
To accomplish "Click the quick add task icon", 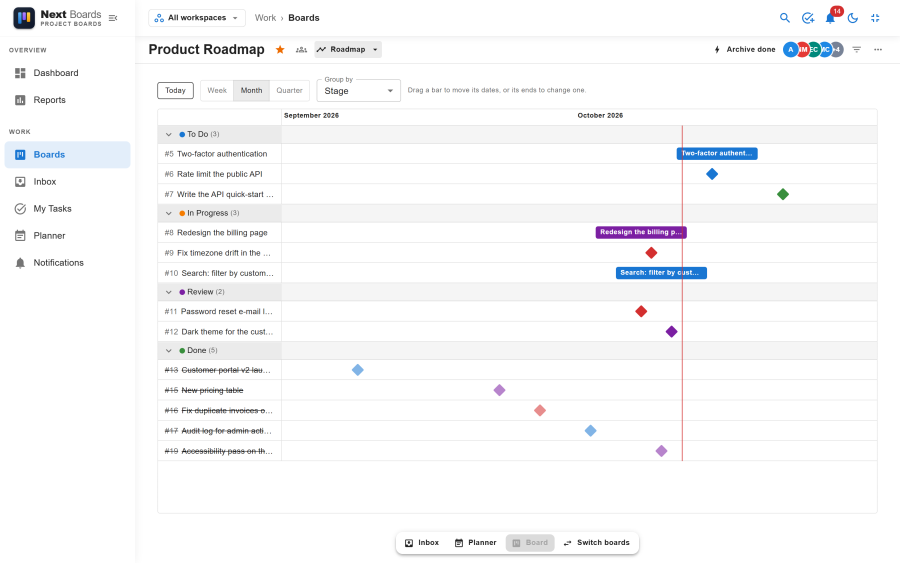I will point(808,18).
